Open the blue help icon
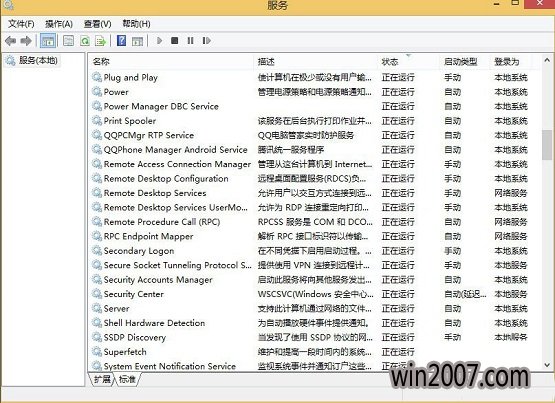This screenshot has width=555, height=403. (121, 41)
